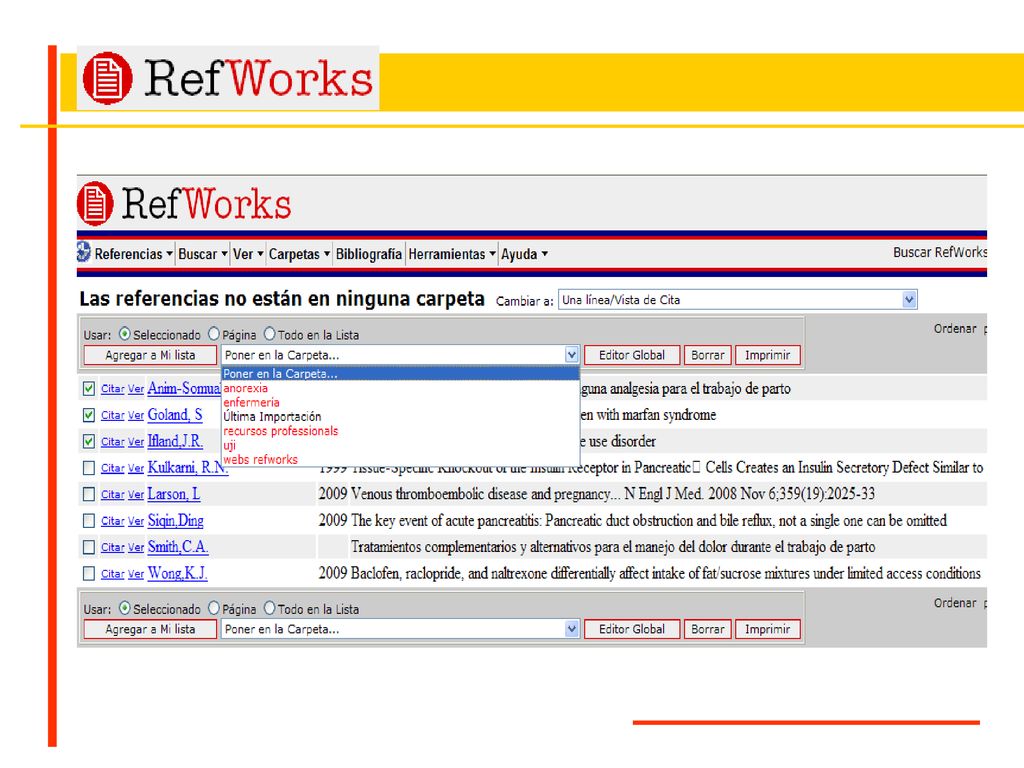Uncheck the Goland, S reference checkbox
This screenshot has width=1024, height=768.
pos(89,415)
